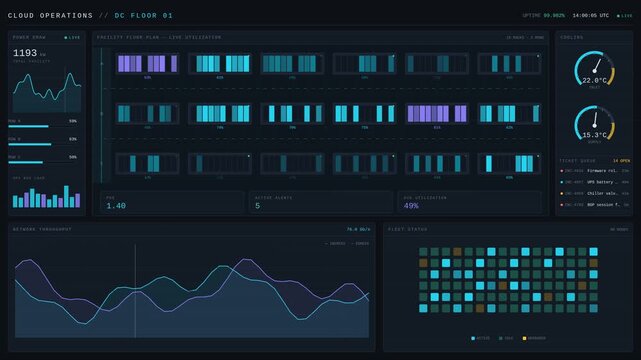
Task: Open the BGP session f… ticket
Action: [x=594, y=205]
